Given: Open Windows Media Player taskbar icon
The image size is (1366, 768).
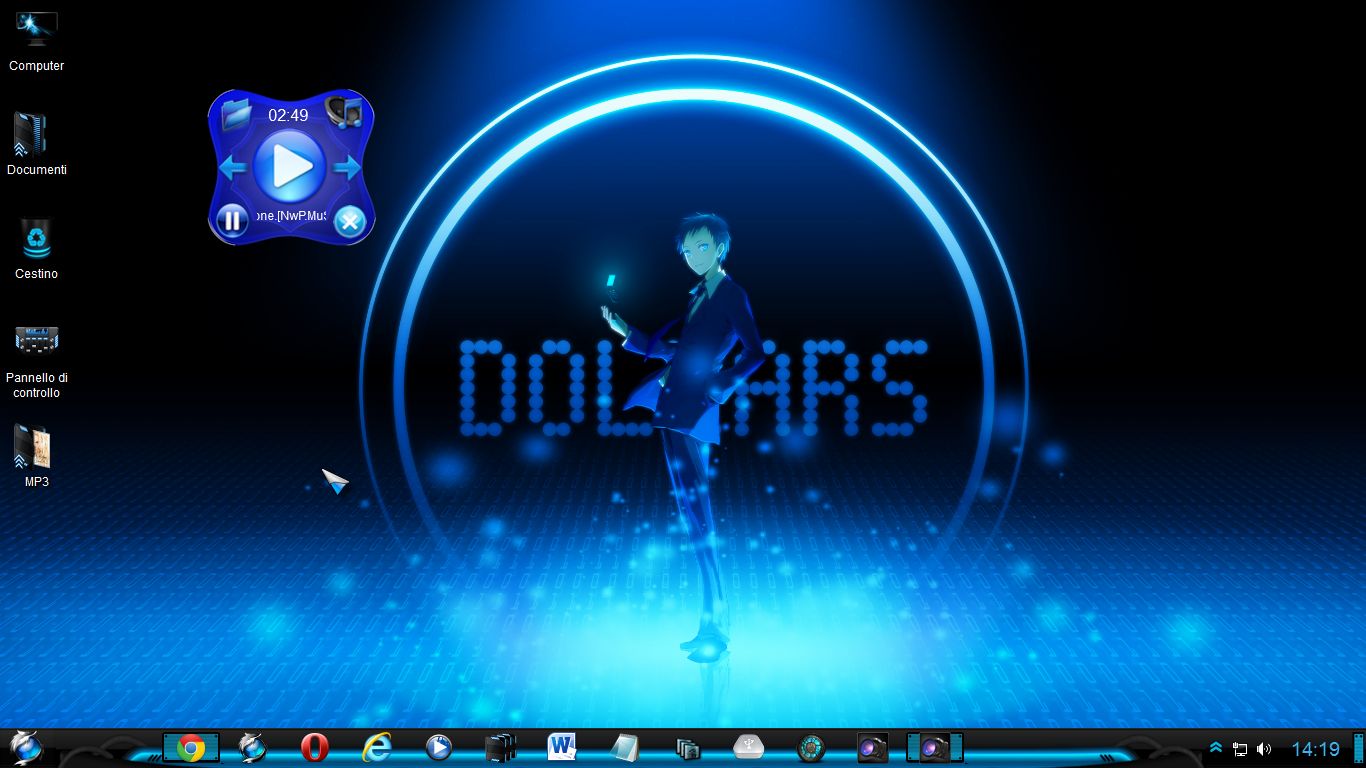Looking at the screenshot, I should tap(438, 747).
